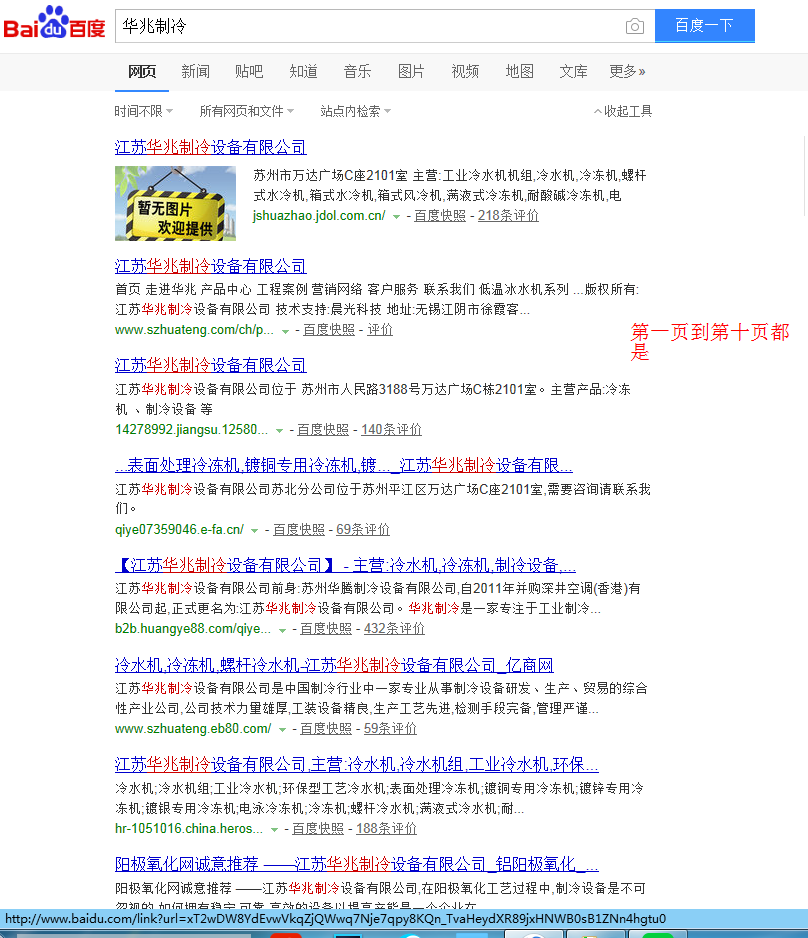The image size is (808, 938).
Task: Click the 百度一下 search button
Action: [x=705, y=26]
